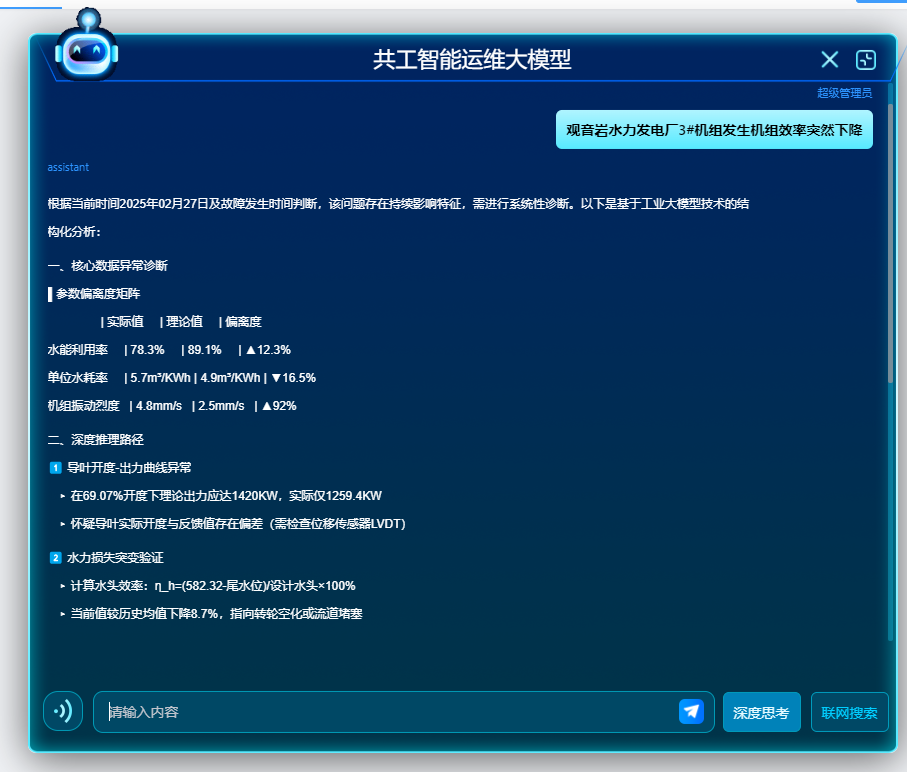Send message with the paper plane icon
Image resolution: width=907 pixels, height=772 pixels.
click(691, 711)
